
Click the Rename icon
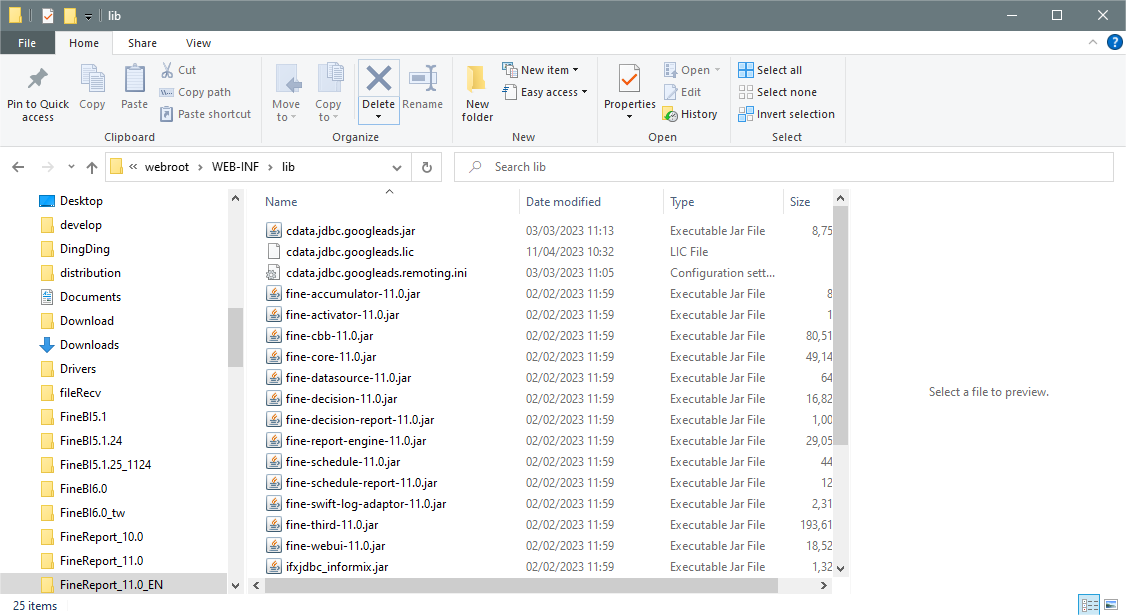[423, 79]
